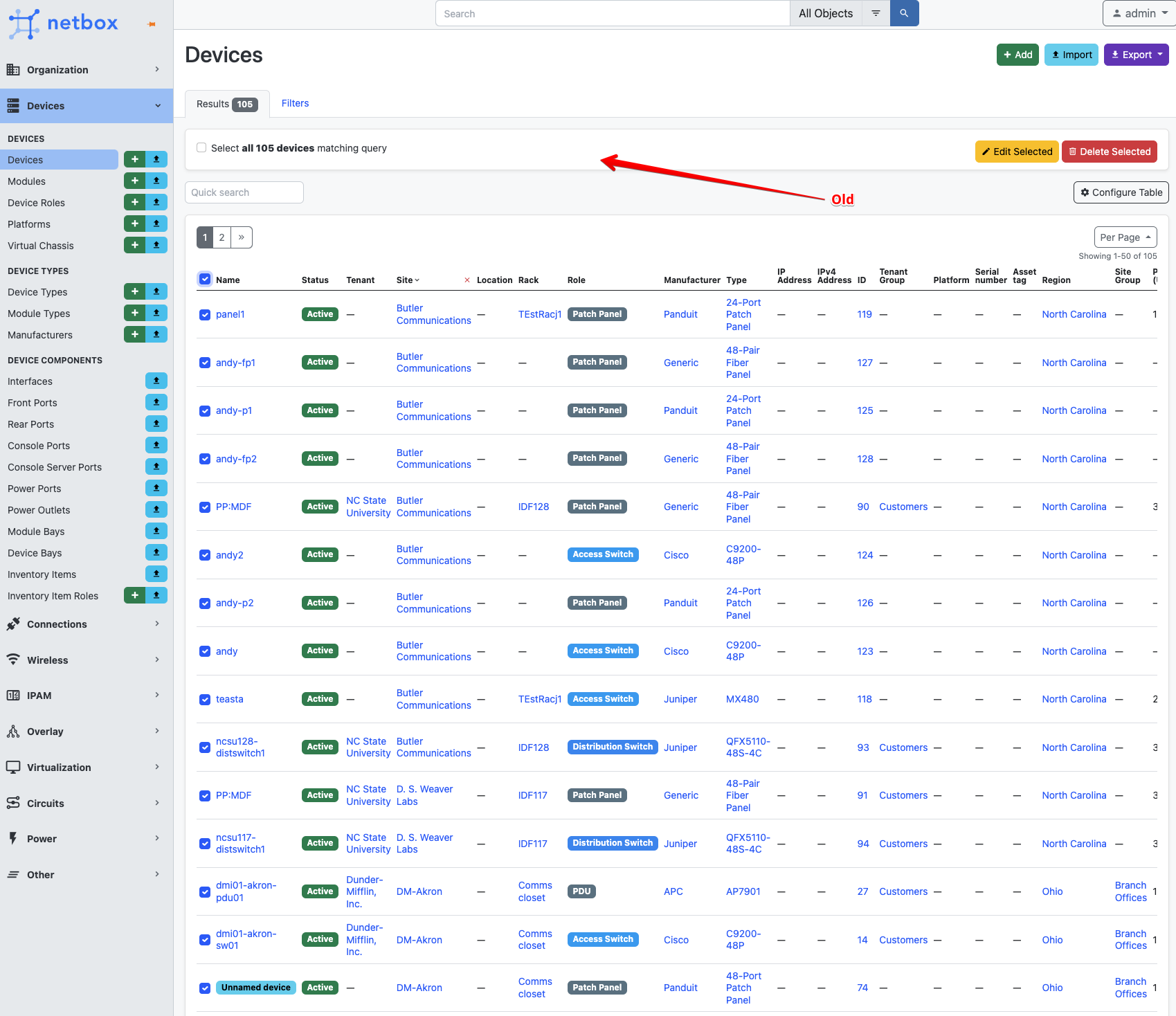Open the panel1 device link
Image resolution: width=1176 pixels, height=1016 pixels.
[x=230, y=315]
